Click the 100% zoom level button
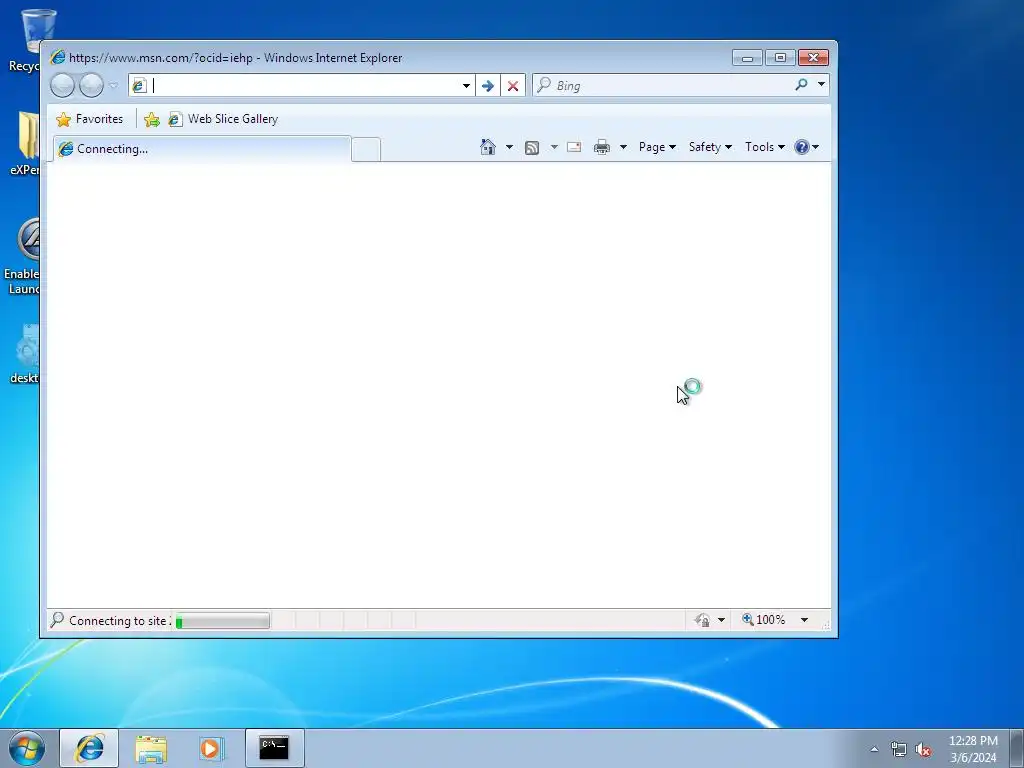1024x768 pixels. pos(763,620)
